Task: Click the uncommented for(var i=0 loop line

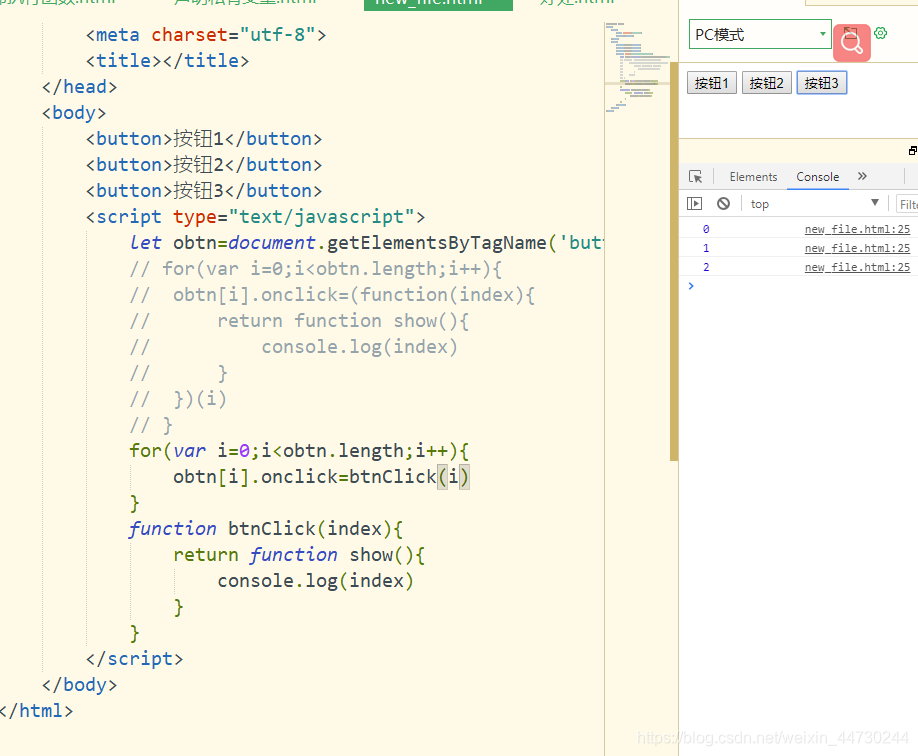Action: tap(299, 450)
